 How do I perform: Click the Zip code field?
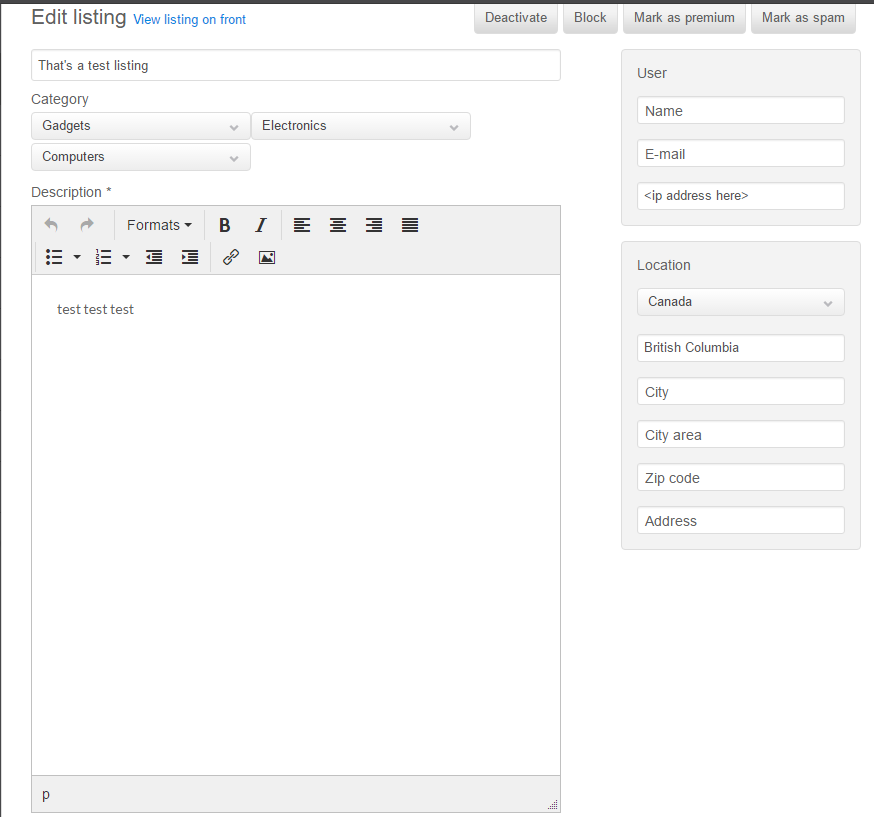741,477
